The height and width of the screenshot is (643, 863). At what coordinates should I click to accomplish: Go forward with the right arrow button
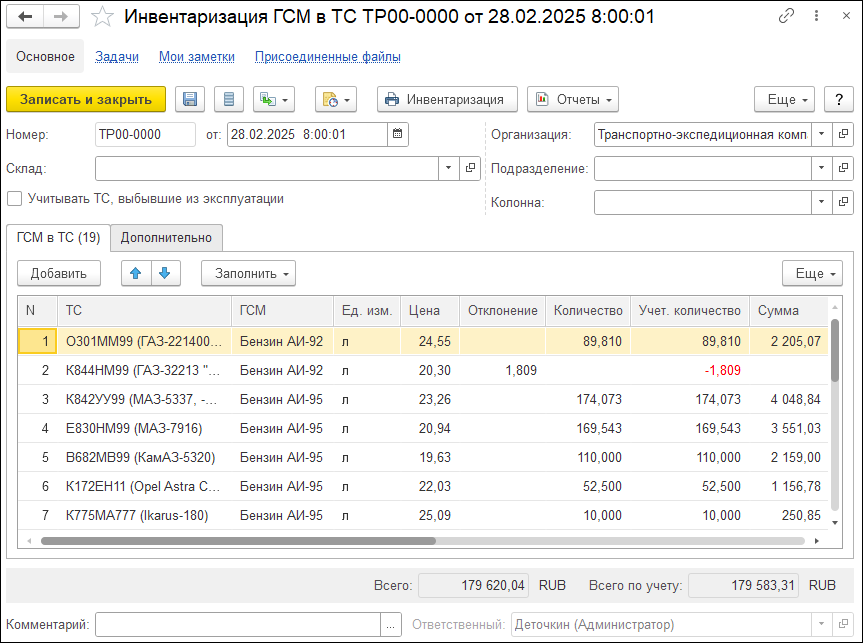(x=61, y=17)
